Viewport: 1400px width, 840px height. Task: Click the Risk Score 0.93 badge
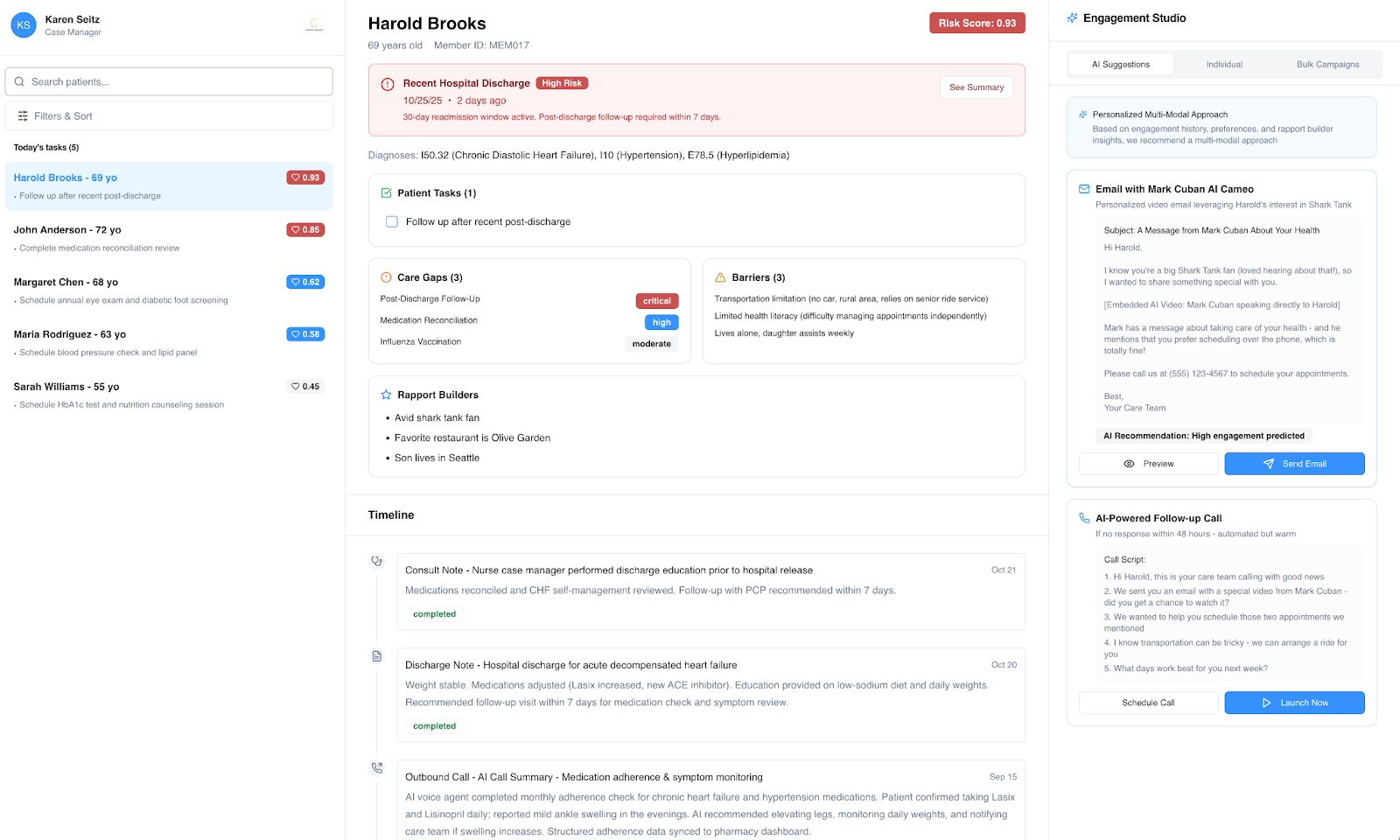976,23
